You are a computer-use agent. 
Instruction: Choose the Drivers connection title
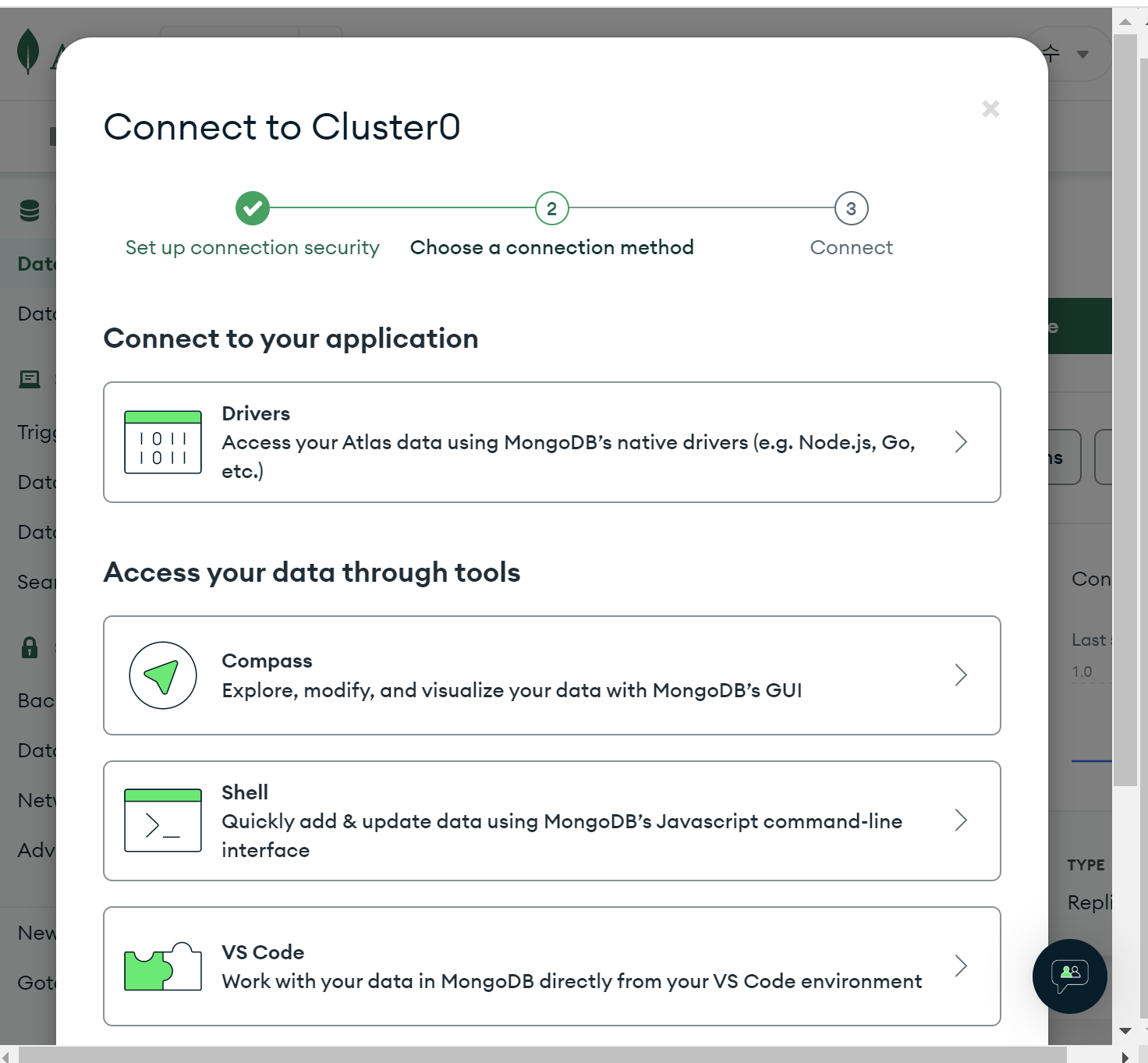[256, 413]
